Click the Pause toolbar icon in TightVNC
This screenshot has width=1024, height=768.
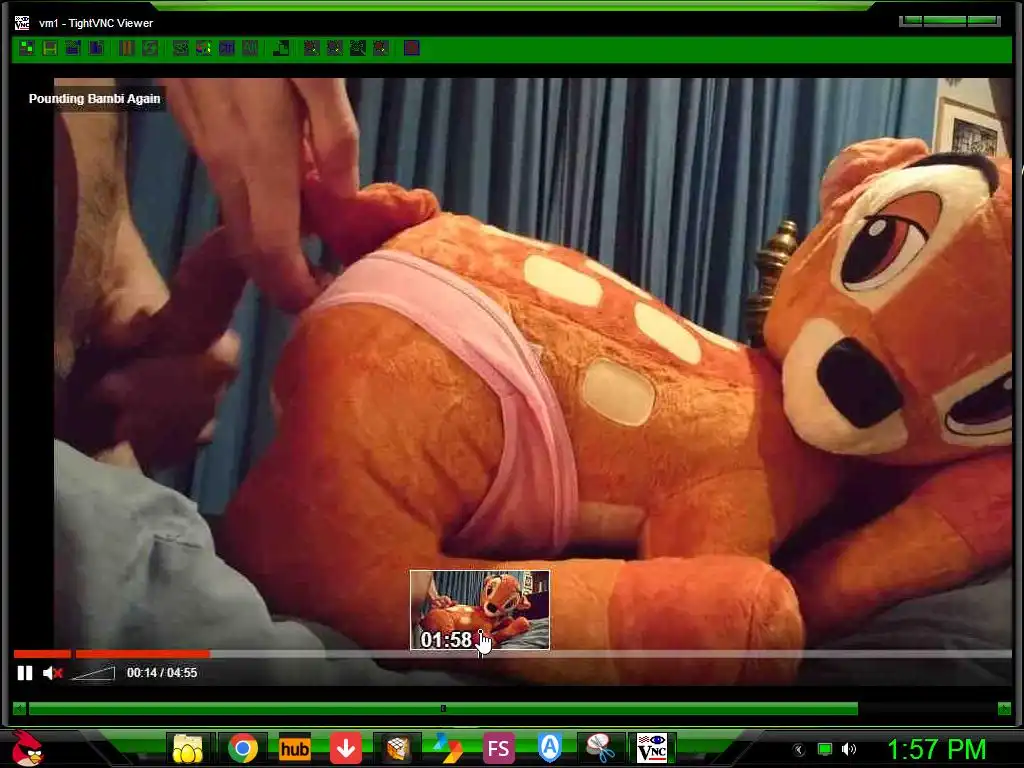point(127,48)
